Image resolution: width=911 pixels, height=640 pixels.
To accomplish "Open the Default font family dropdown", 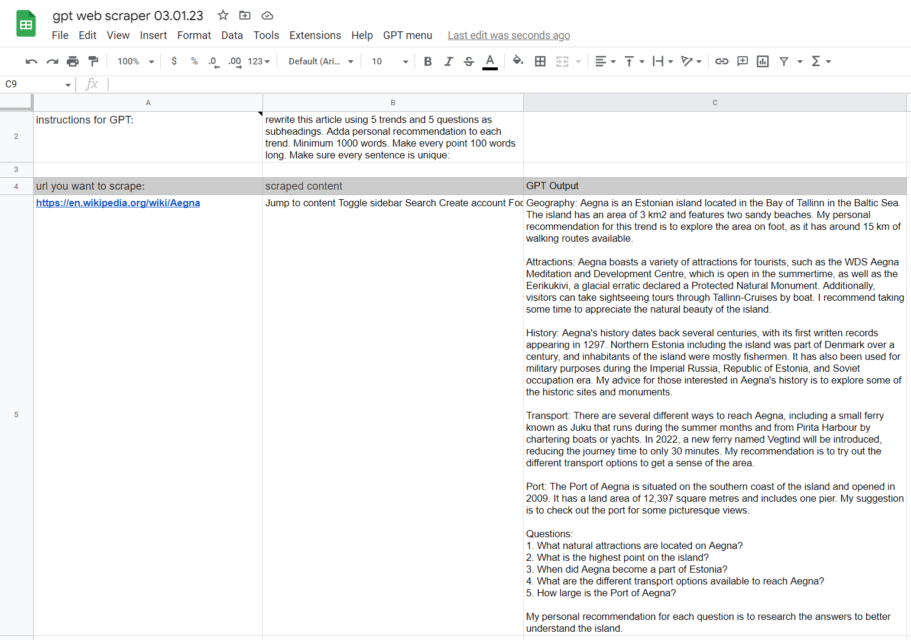I will pyautogui.click(x=321, y=61).
